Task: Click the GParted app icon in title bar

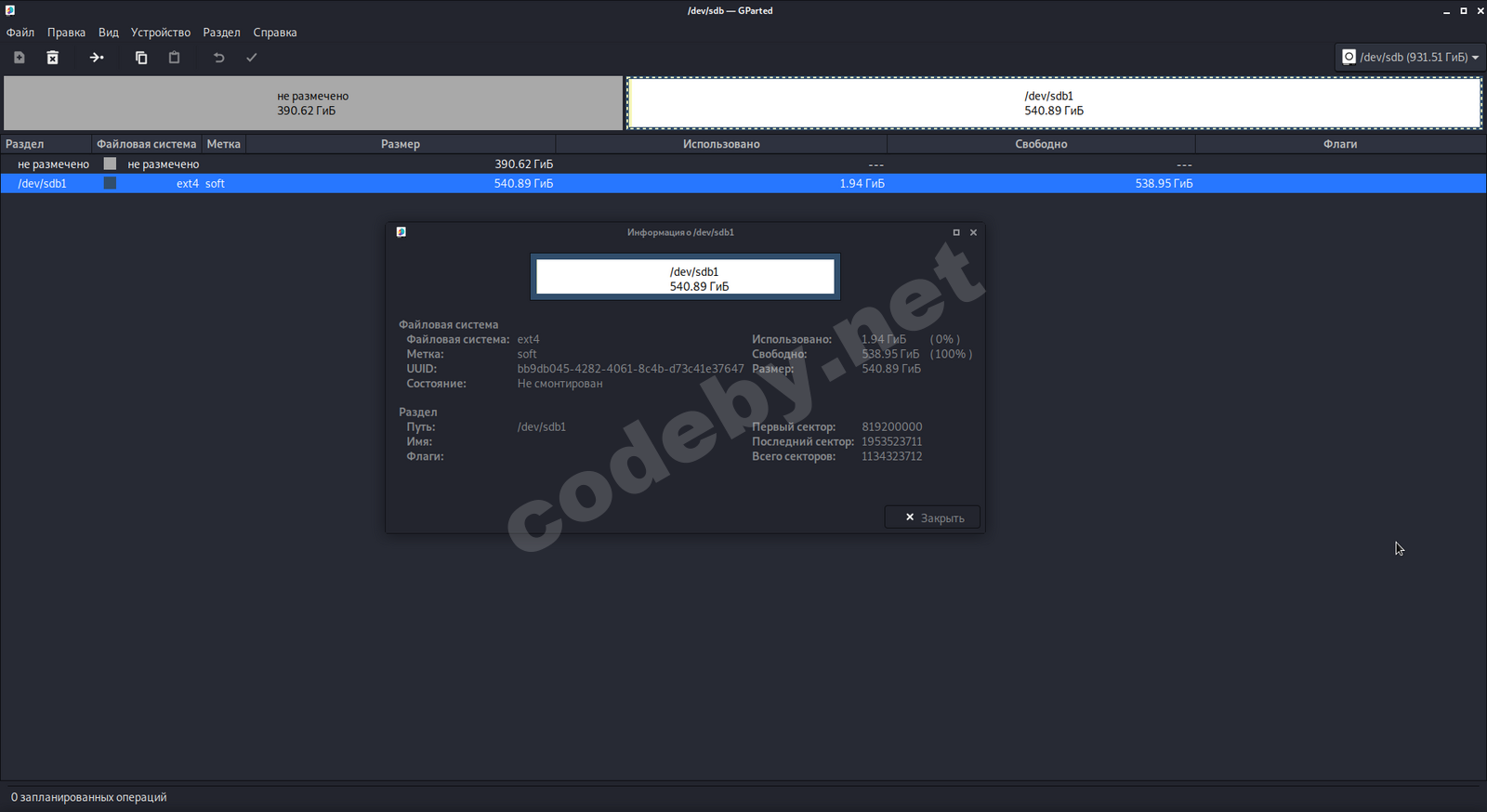Action: pos(10,10)
